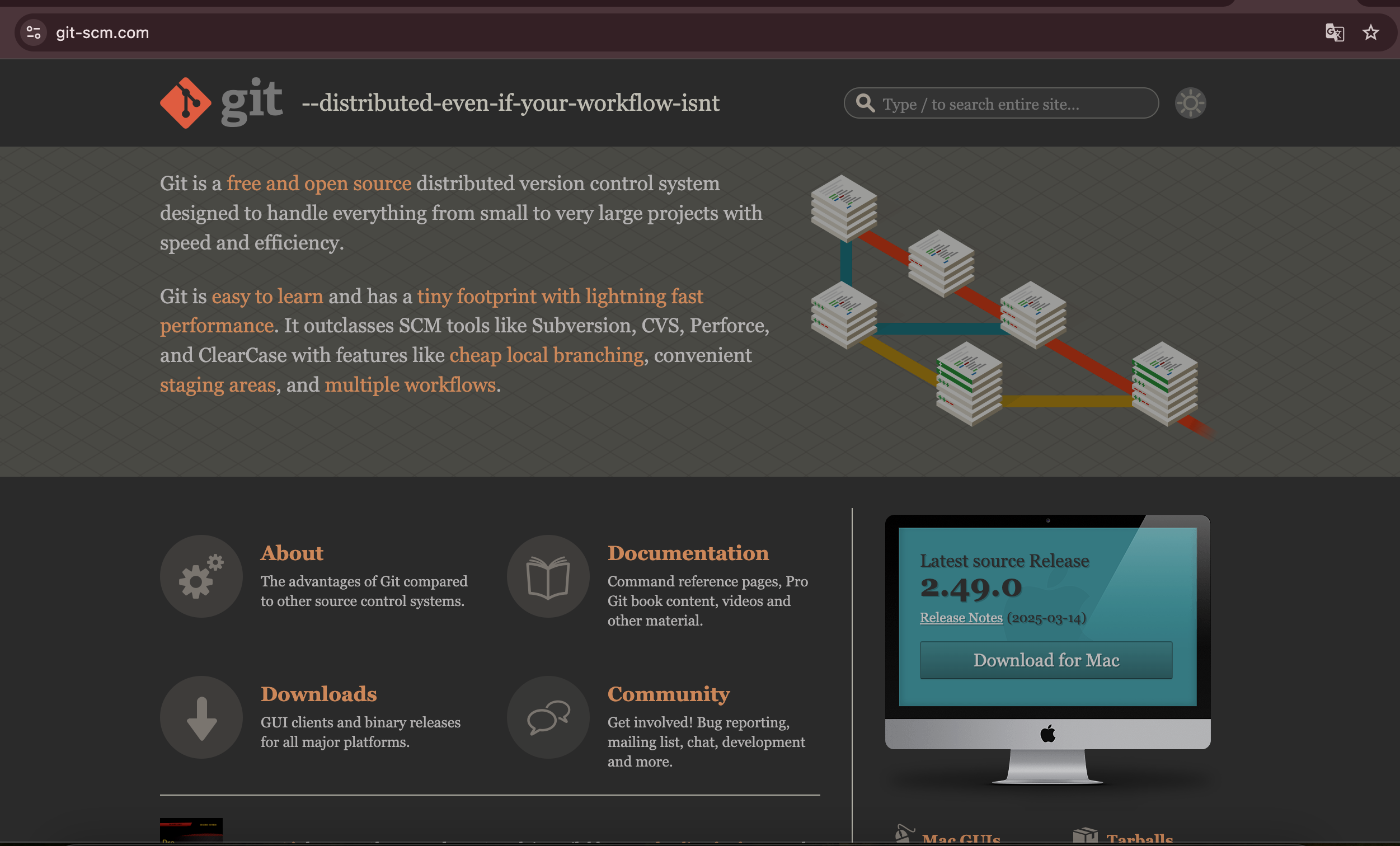Focus the site search input field
Screen dimensions: 1400x846
[x=1011, y=104]
